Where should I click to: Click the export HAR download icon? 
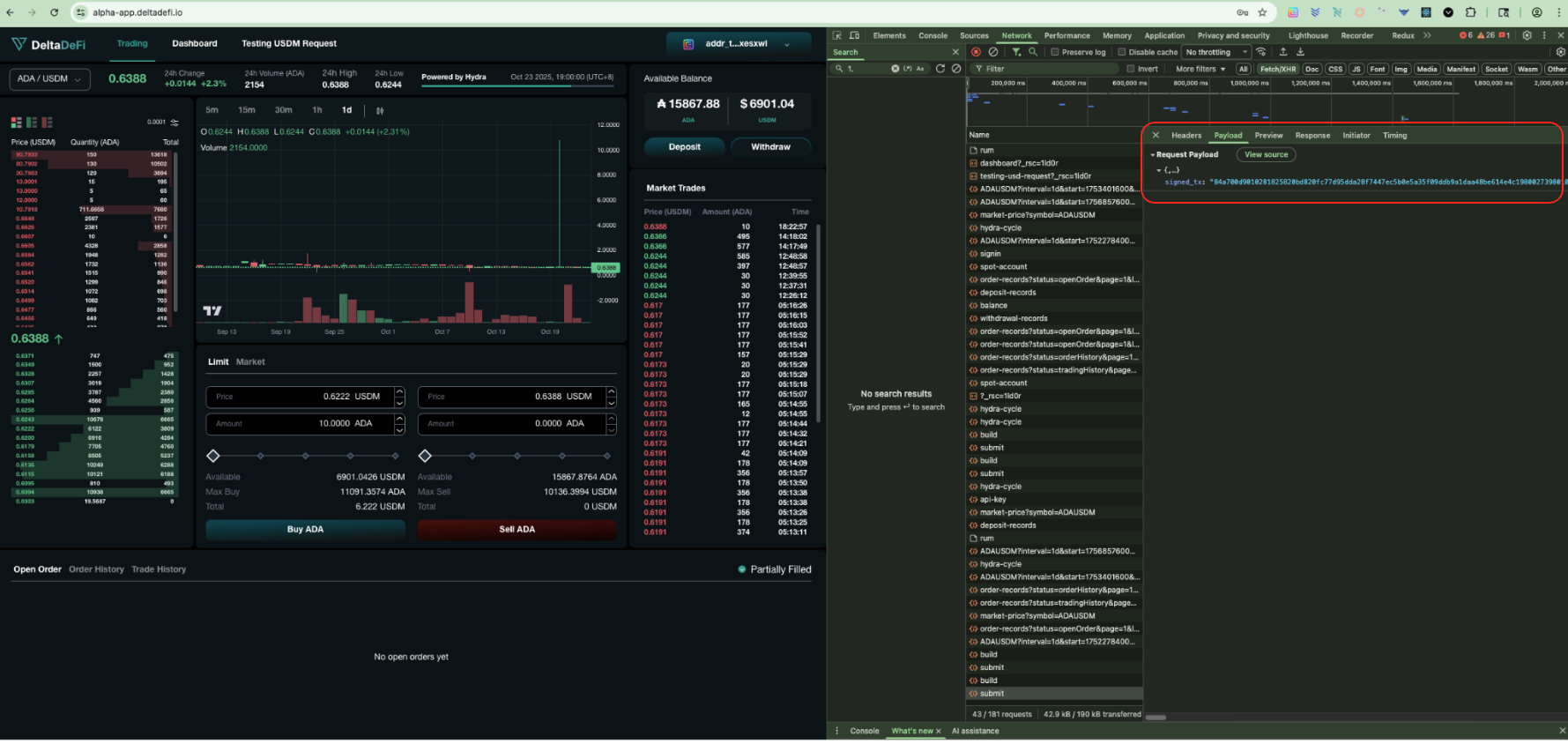[1300, 52]
